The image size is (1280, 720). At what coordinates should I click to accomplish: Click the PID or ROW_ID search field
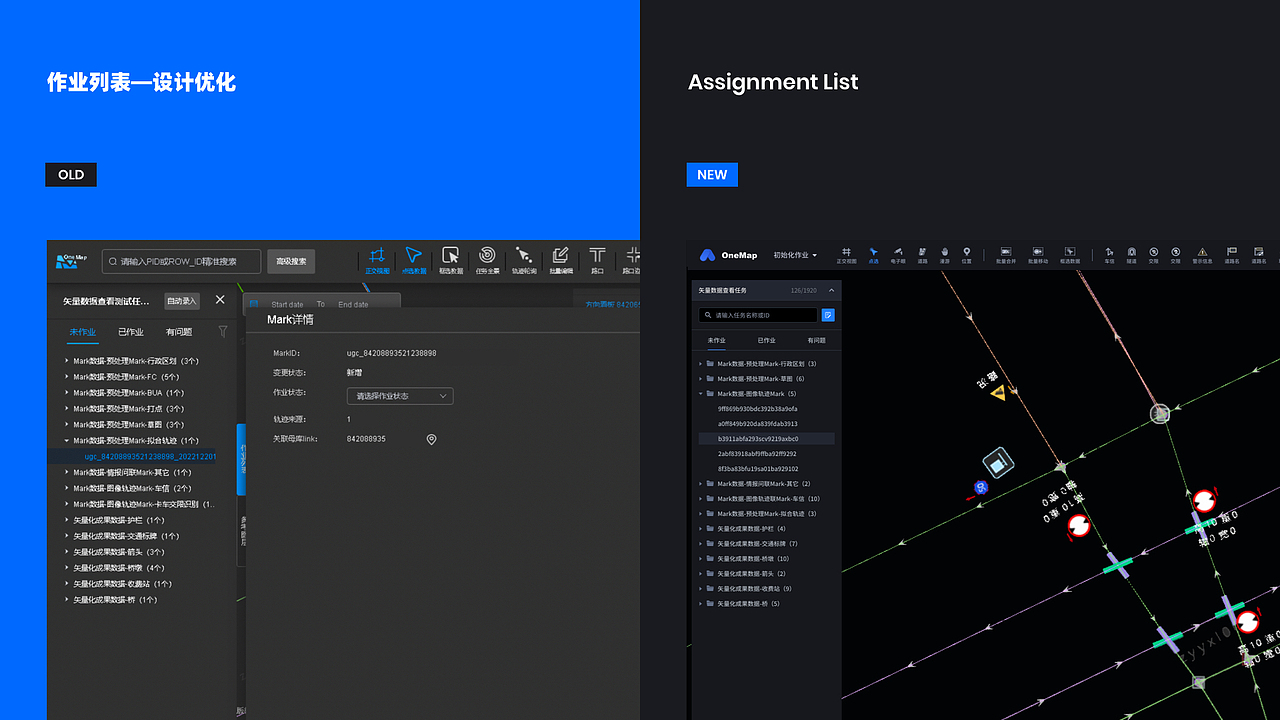click(x=181, y=262)
